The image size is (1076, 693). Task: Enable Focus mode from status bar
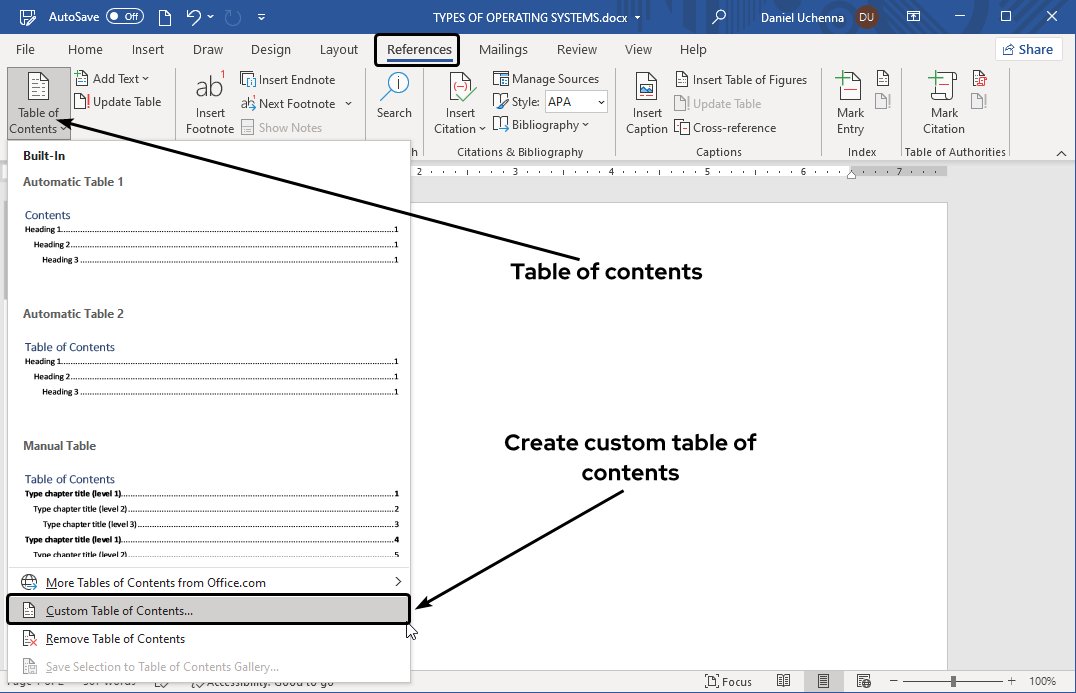click(729, 681)
